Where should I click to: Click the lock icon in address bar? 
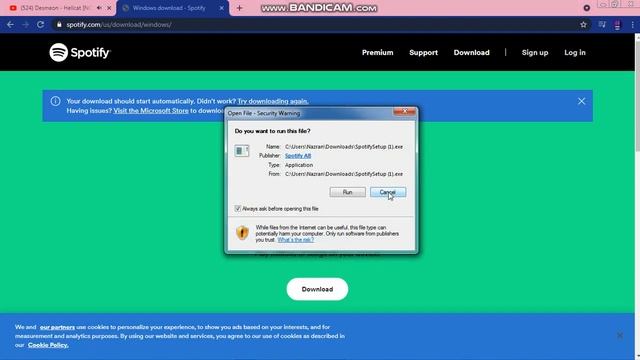(59, 24)
